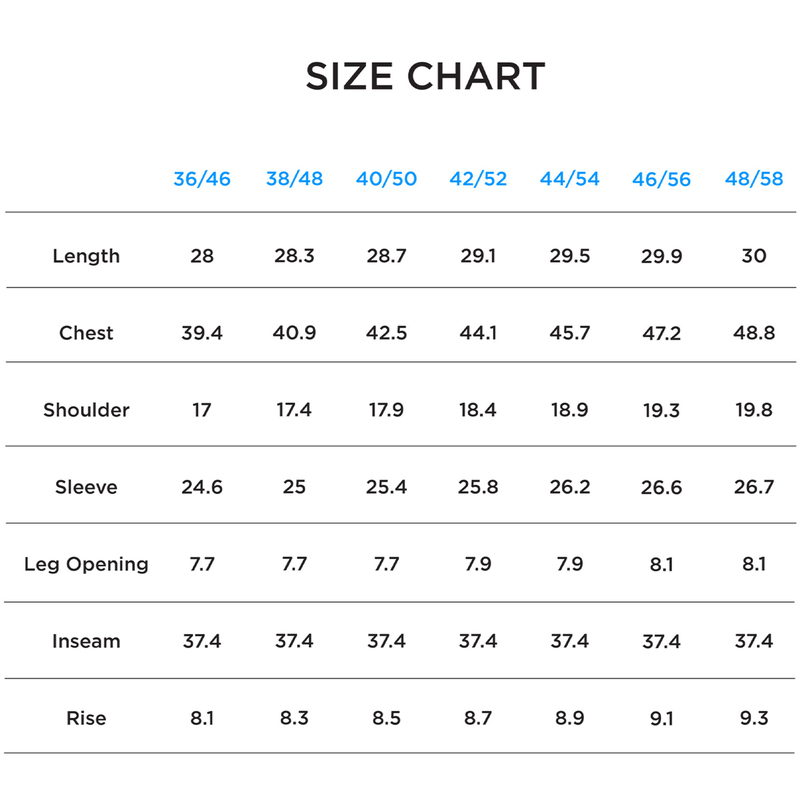The image size is (800, 800).
Task: Select the 38/48 size column header
Action: 294,179
